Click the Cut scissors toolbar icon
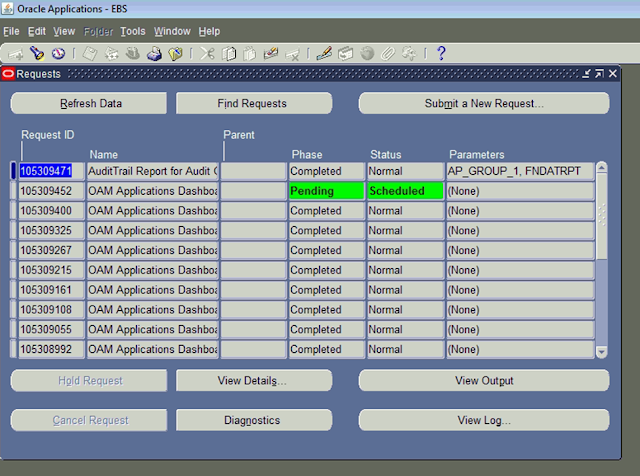Viewport: 640px width, 476px height. coord(207,53)
